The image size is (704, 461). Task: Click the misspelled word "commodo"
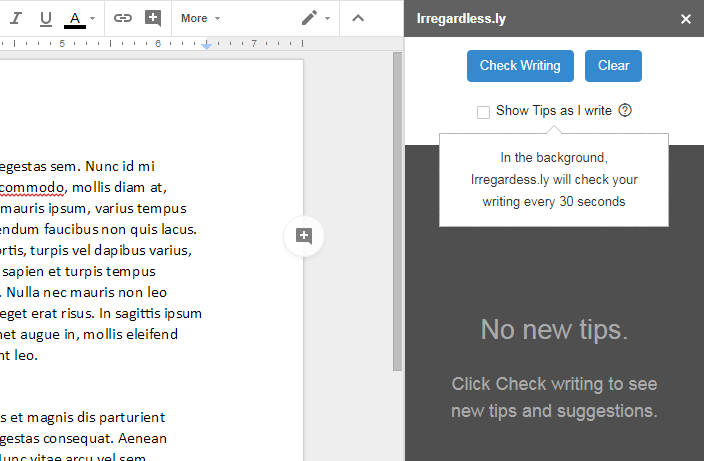click(31, 187)
